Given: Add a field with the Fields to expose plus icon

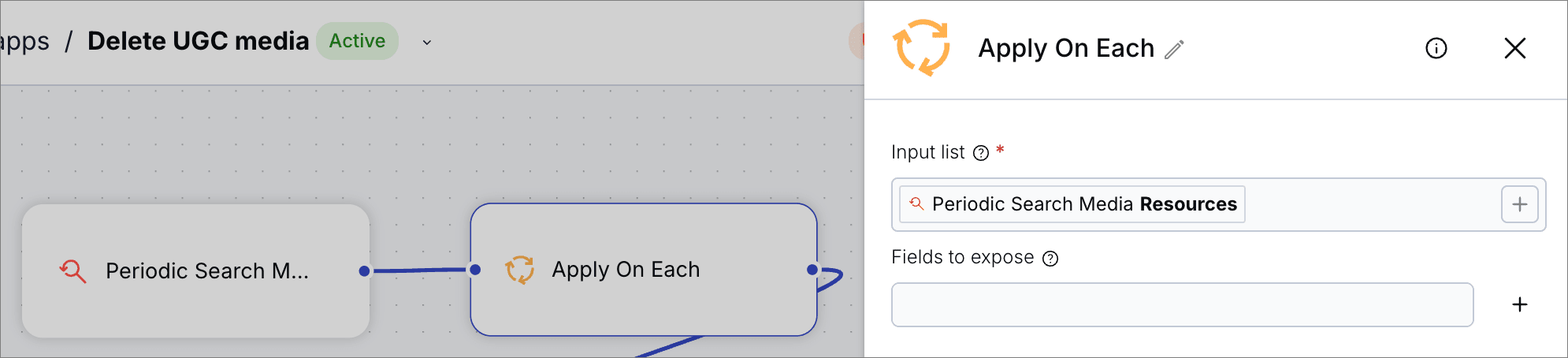Looking at the screenshot, I should 1520,304.
